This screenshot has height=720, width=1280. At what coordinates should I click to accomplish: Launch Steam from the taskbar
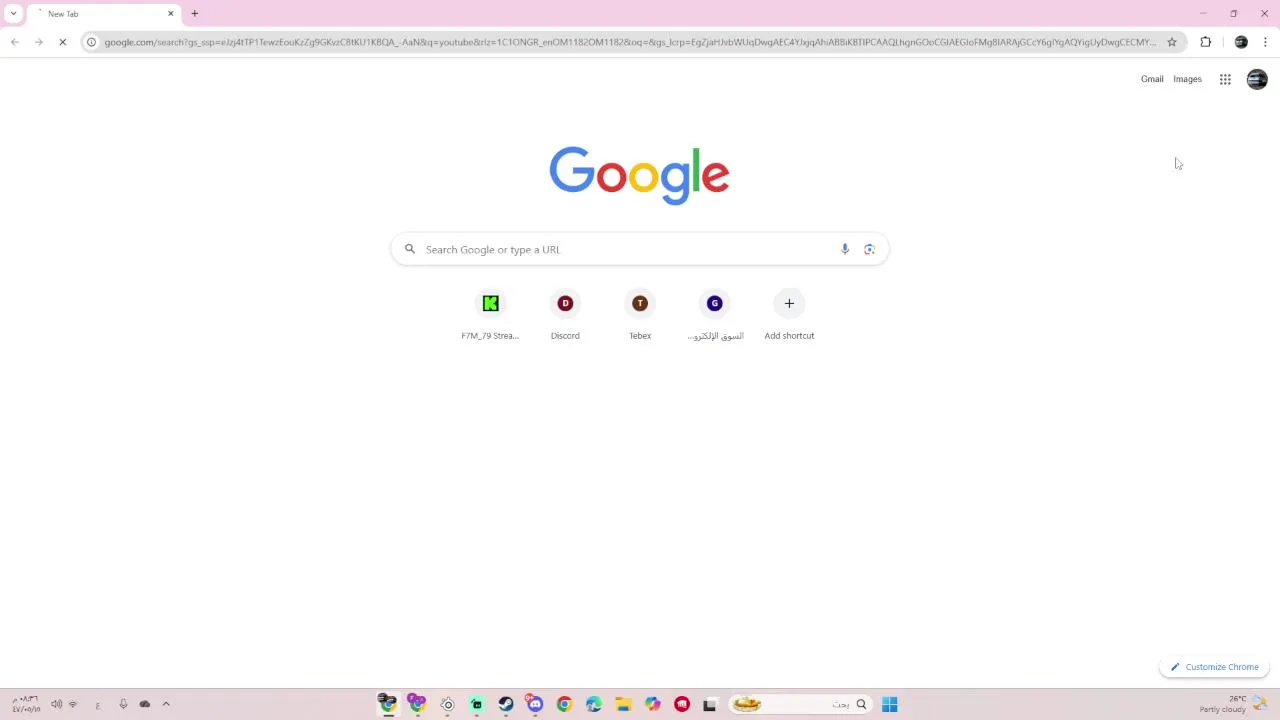tap(506, 704)
